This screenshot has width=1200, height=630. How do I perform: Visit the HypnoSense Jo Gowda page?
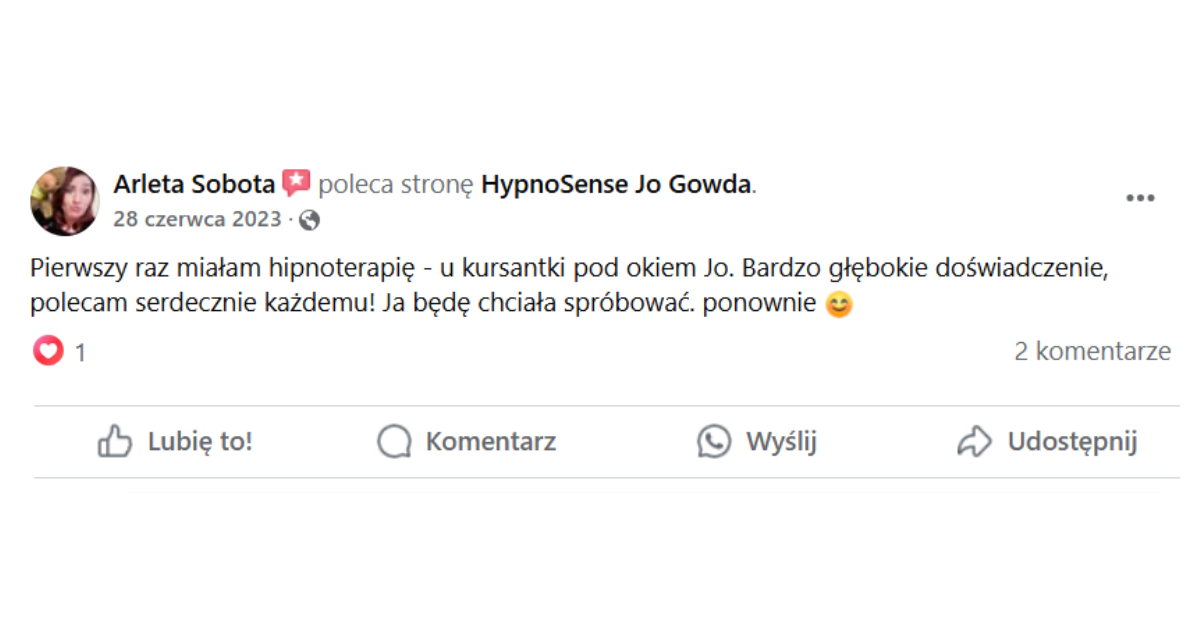pyautogui.click(x=616, y=184)
